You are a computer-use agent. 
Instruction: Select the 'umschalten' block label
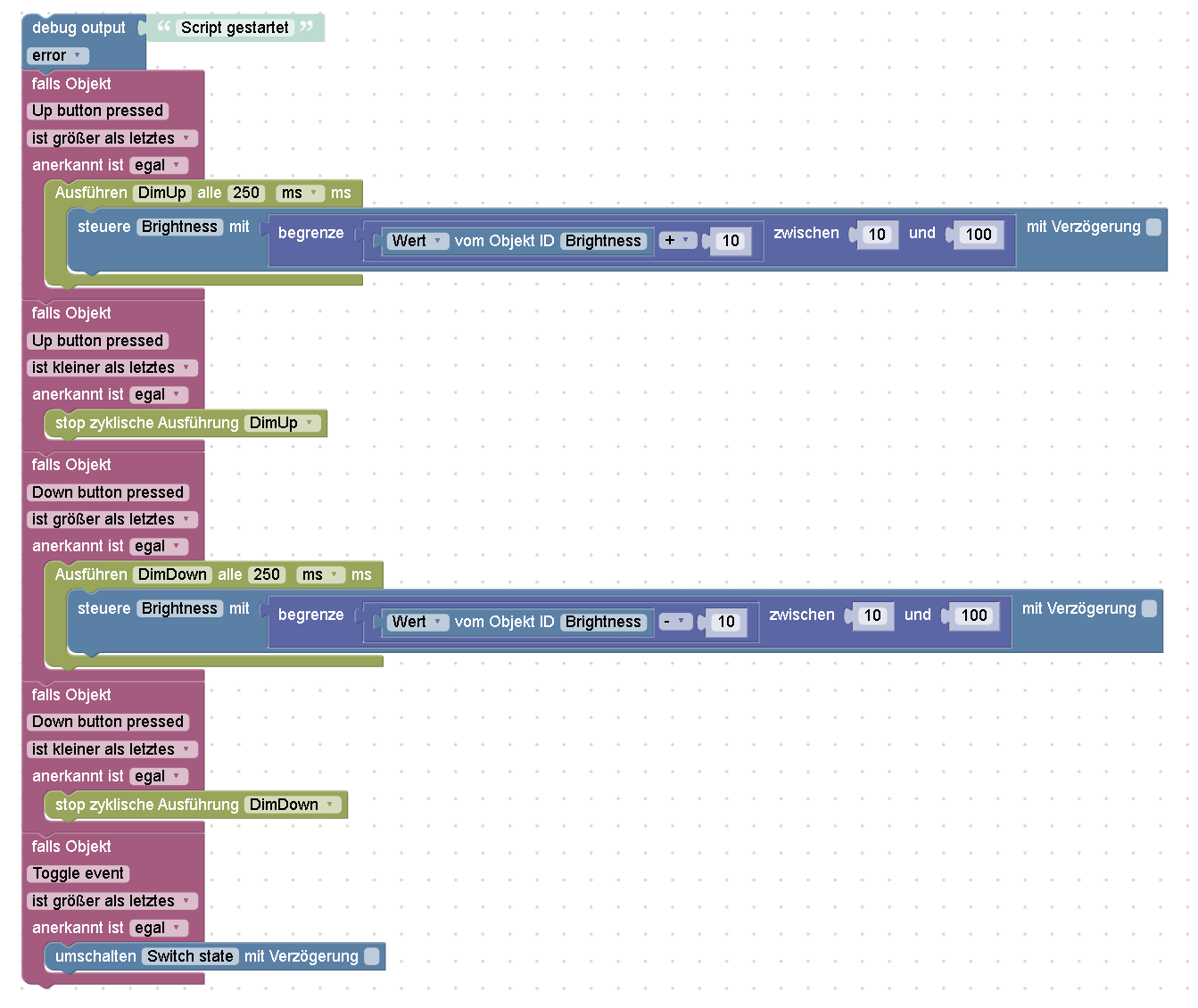coord(95,956)
